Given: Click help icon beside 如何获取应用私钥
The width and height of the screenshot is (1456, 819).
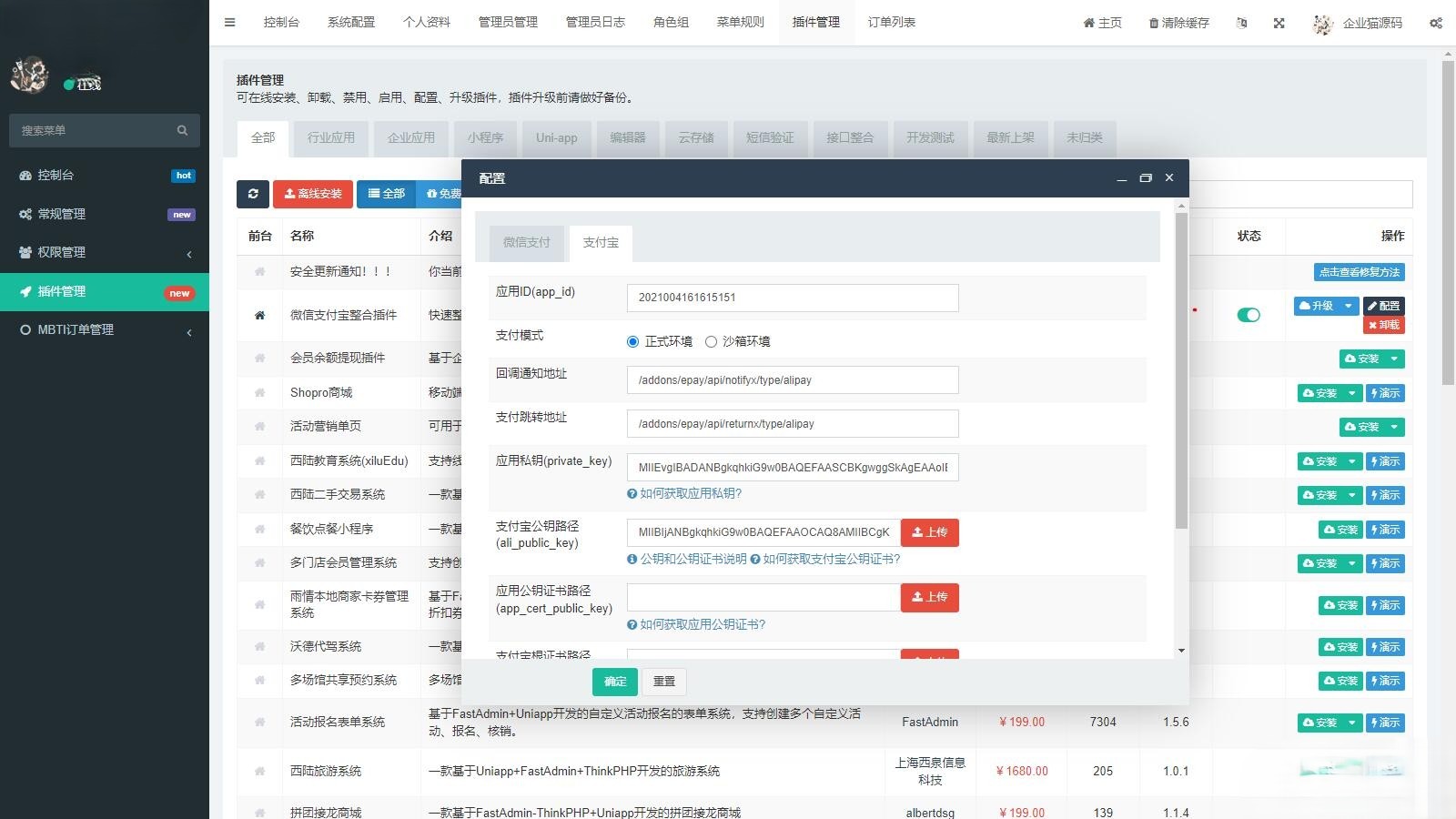Looking at the screenshot, I should pos(632,493).
